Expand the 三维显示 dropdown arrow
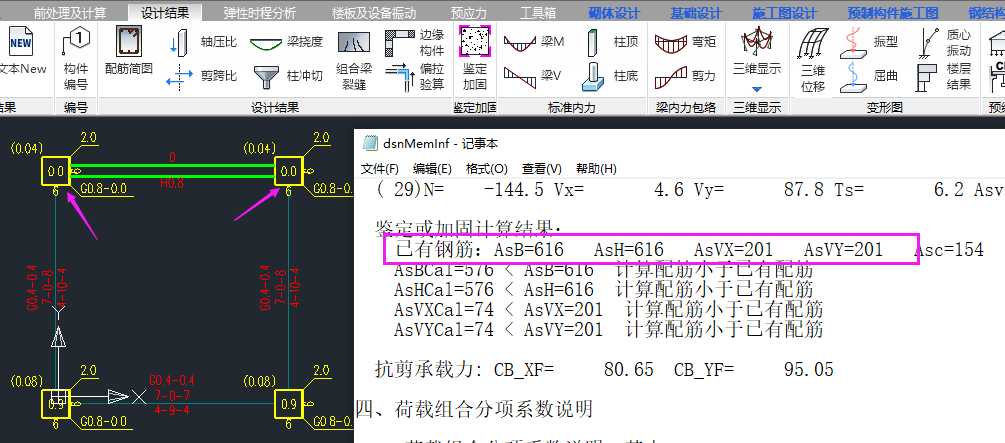The image size is (1005, 443). click(x=757, y=89)
